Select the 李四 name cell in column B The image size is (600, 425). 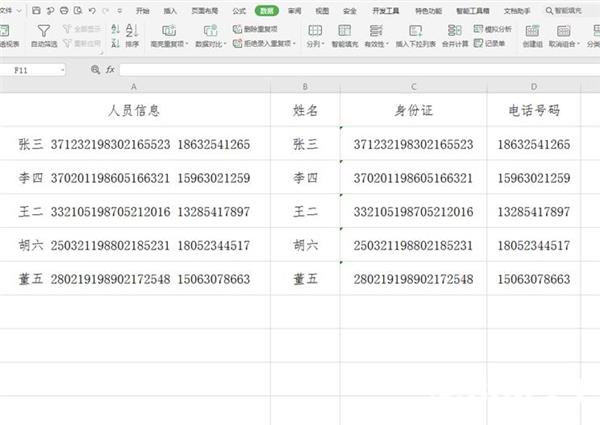pyautogui.click(x=305, y=178)
